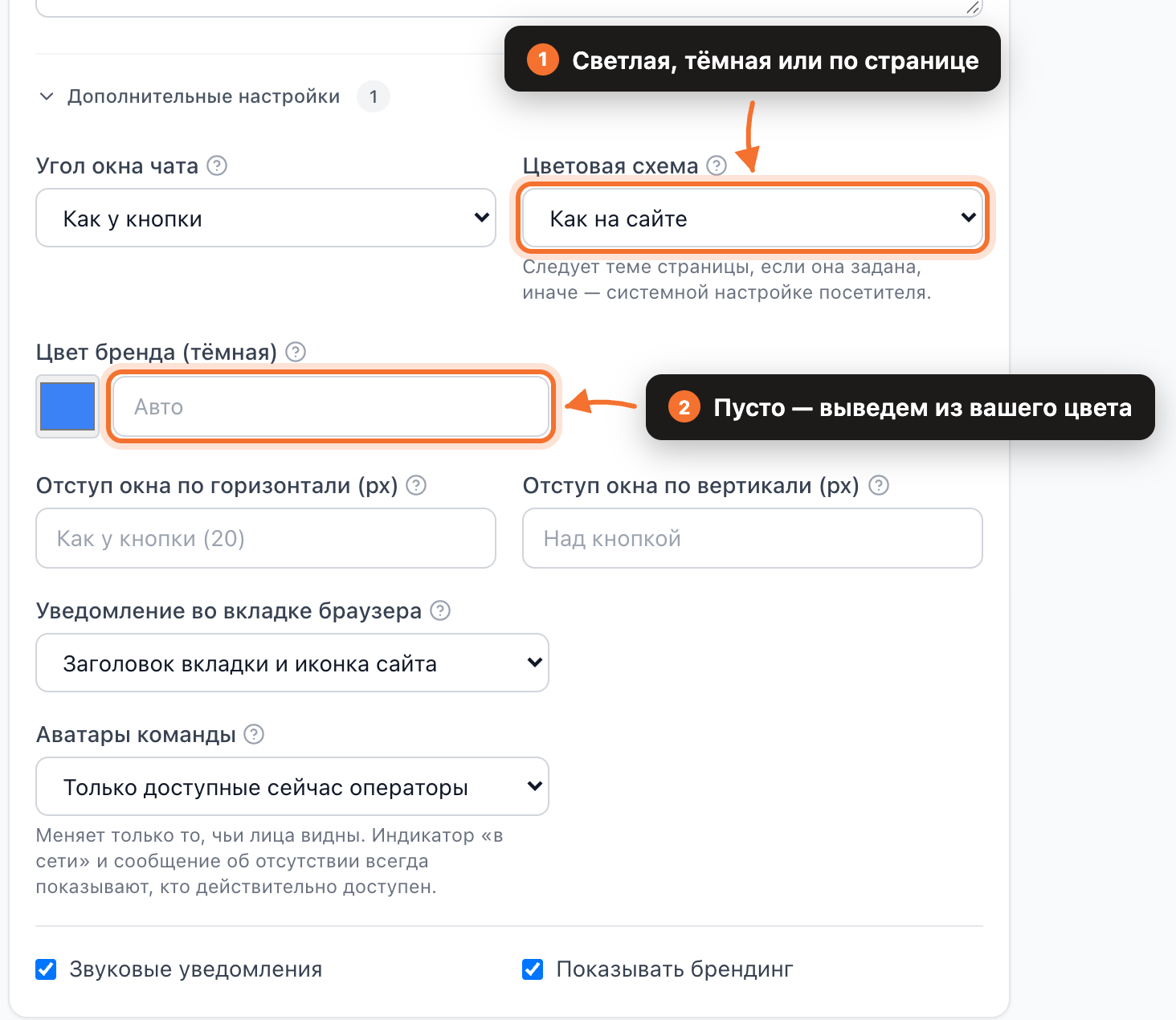Click label 'Цвет бренда (тёмная)'
The height and width of the screenshot is (1020, 1176).
pos(157,352)
